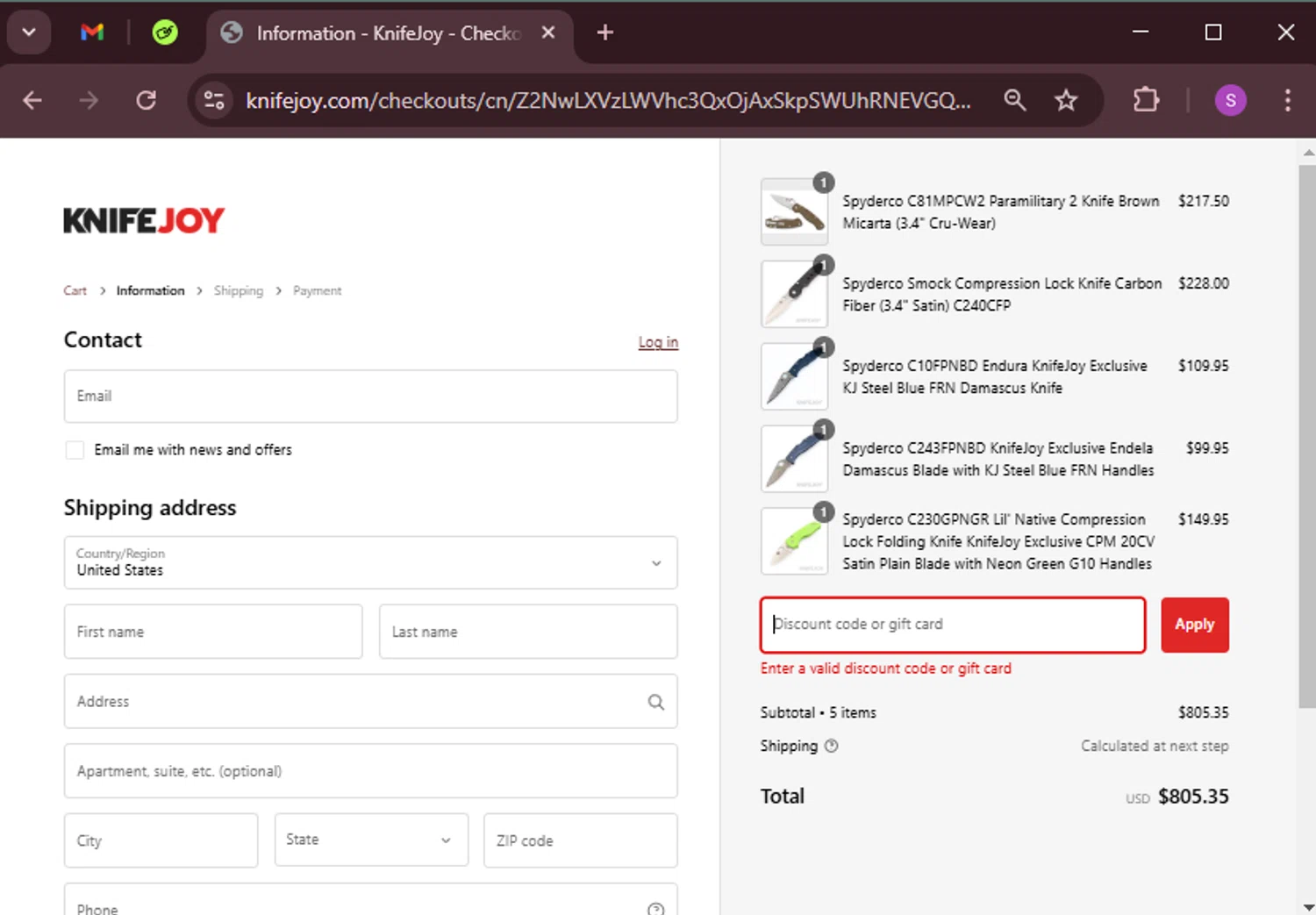The width and height of the screenshot is (1316, 915).
Task: Open the State dropdown
Action: (371, 840)
